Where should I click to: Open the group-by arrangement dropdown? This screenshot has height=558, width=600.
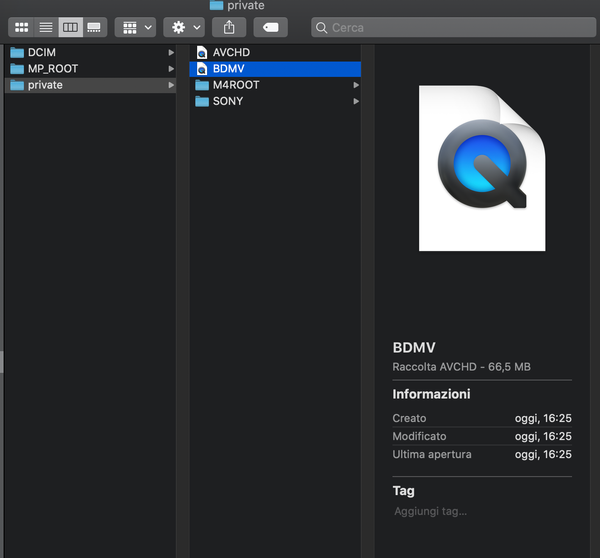(x=135, y=27)
